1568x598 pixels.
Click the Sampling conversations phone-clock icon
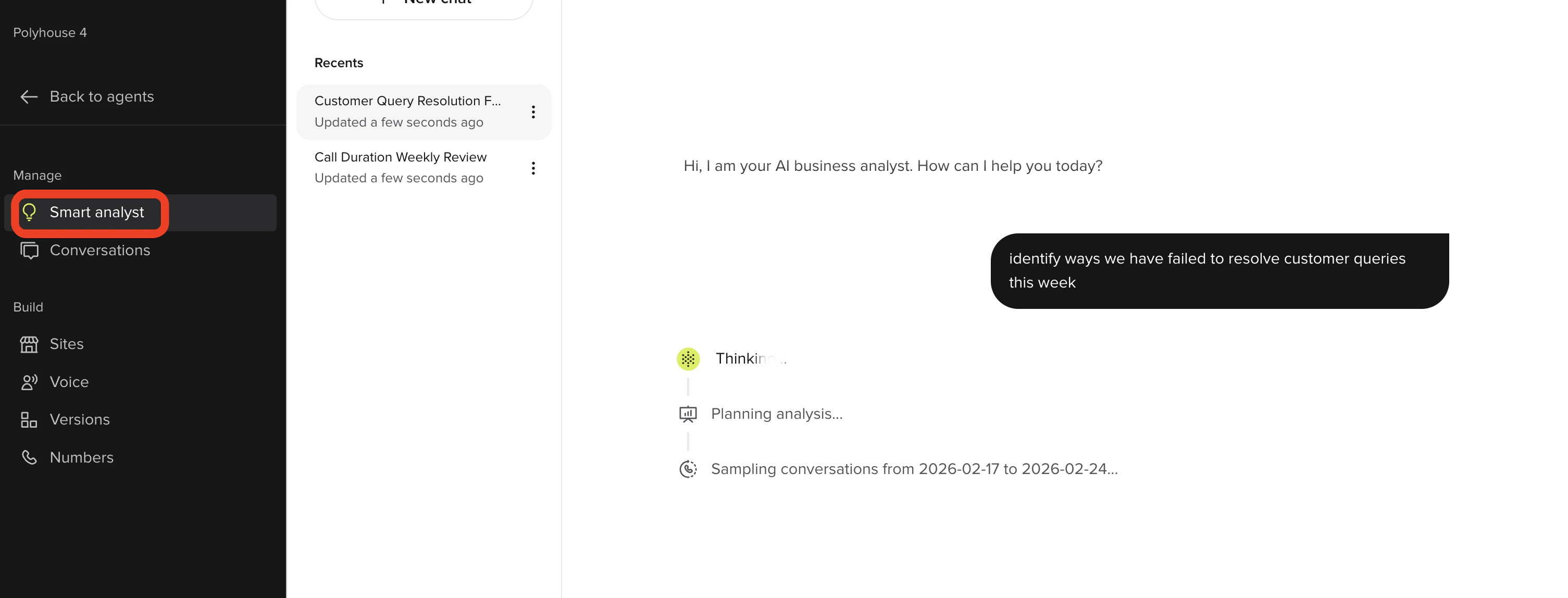point(688,469)
